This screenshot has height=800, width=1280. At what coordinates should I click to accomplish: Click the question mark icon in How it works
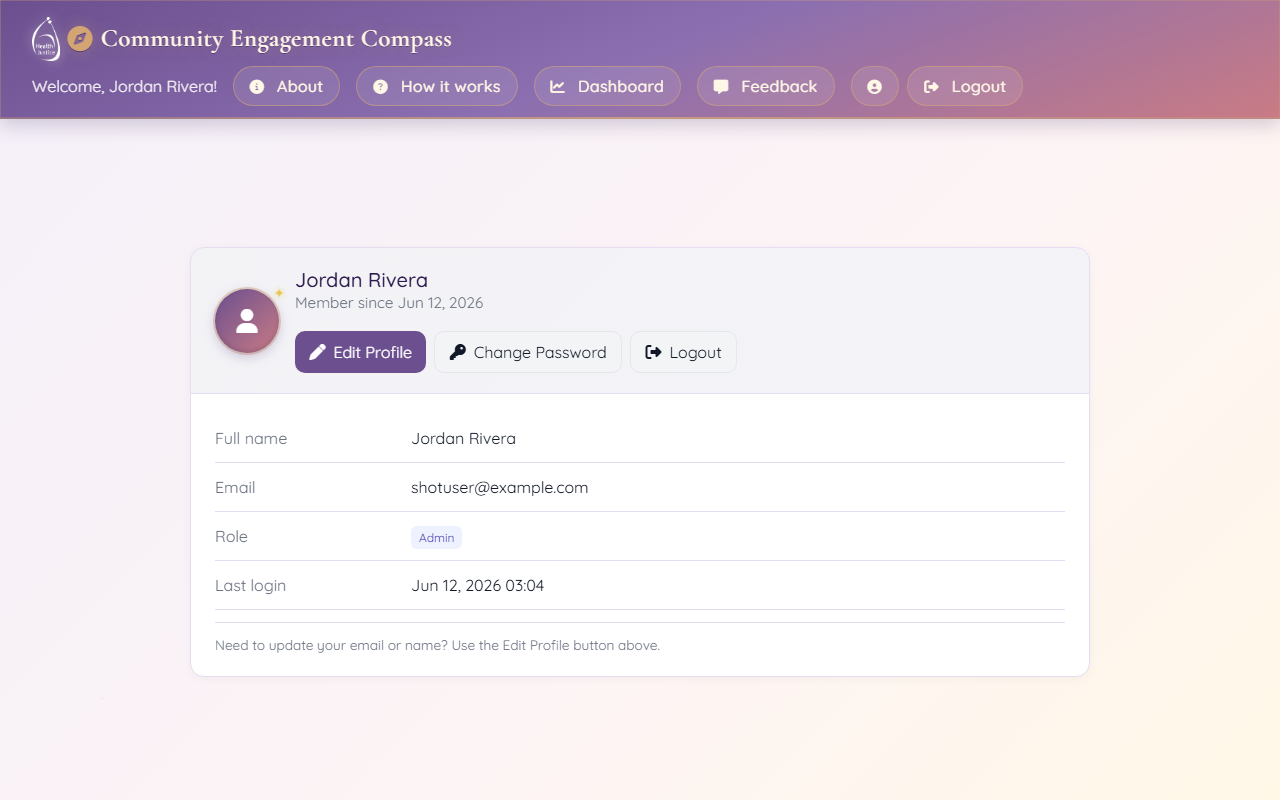(x=380, y=87)
